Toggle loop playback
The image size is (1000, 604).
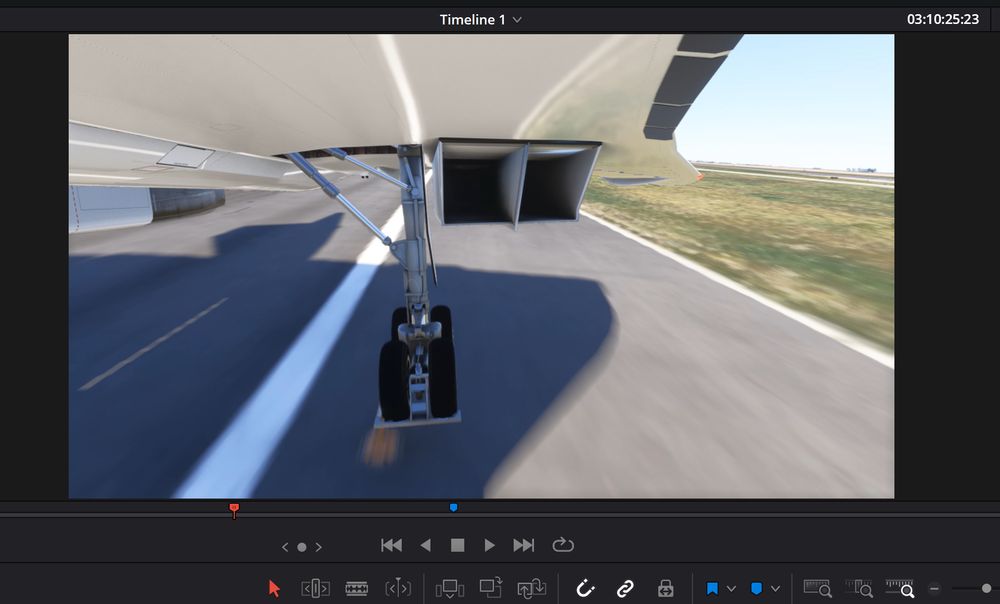coord(563,545)
